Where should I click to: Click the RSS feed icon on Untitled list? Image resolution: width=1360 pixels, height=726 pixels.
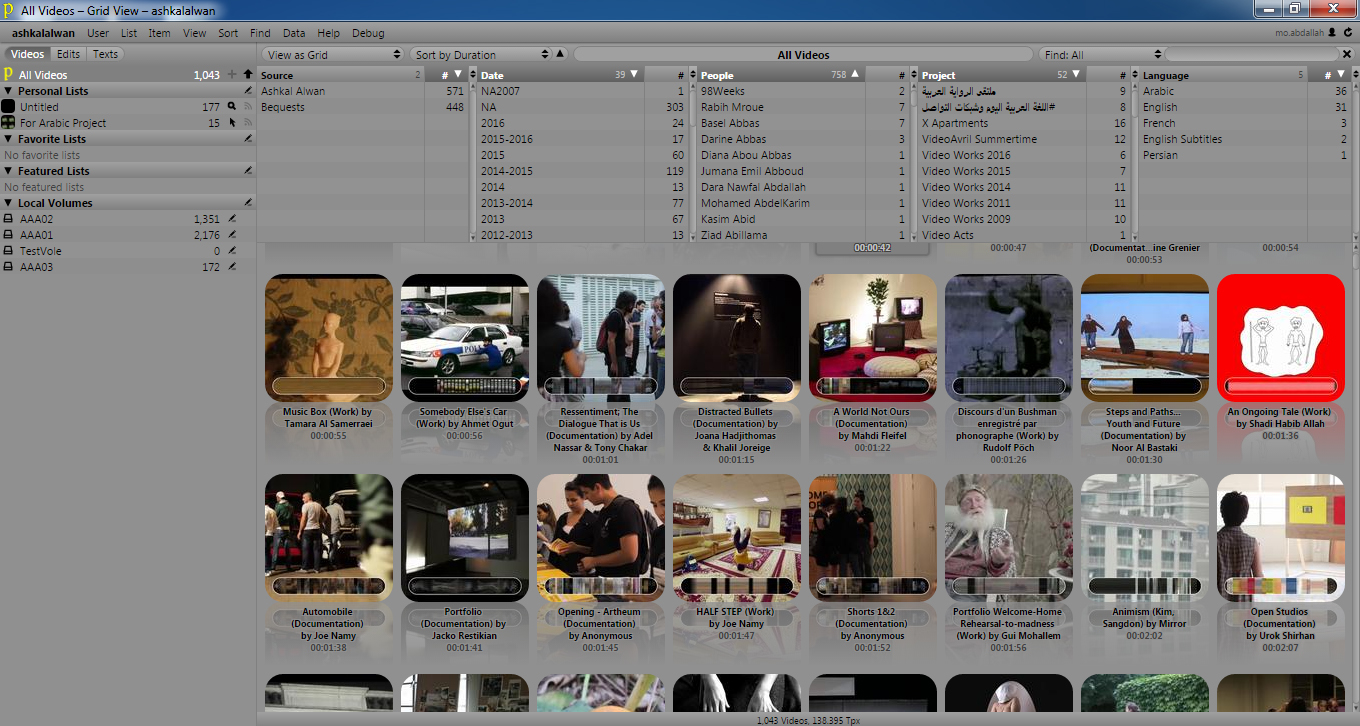248,106
